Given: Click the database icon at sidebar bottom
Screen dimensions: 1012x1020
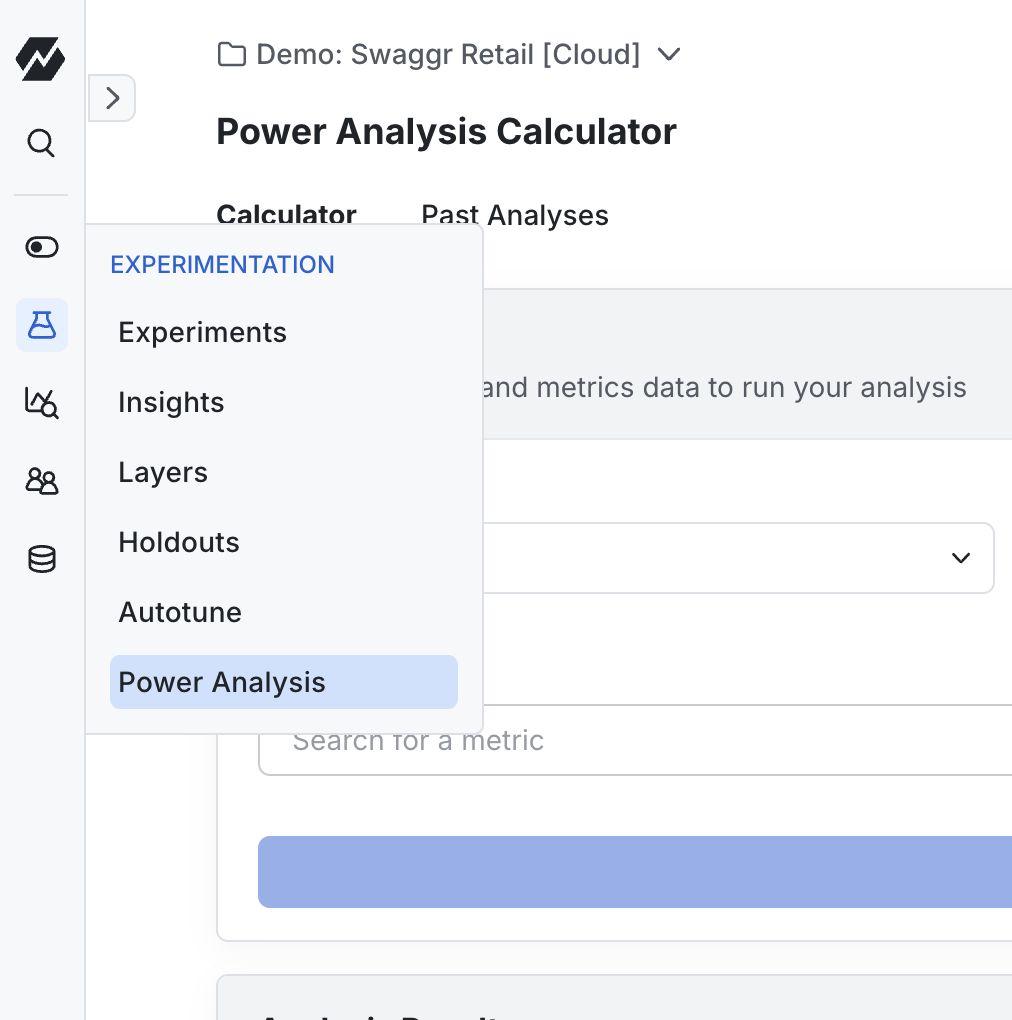Looking at the screenshot, I should coord(41,559).
